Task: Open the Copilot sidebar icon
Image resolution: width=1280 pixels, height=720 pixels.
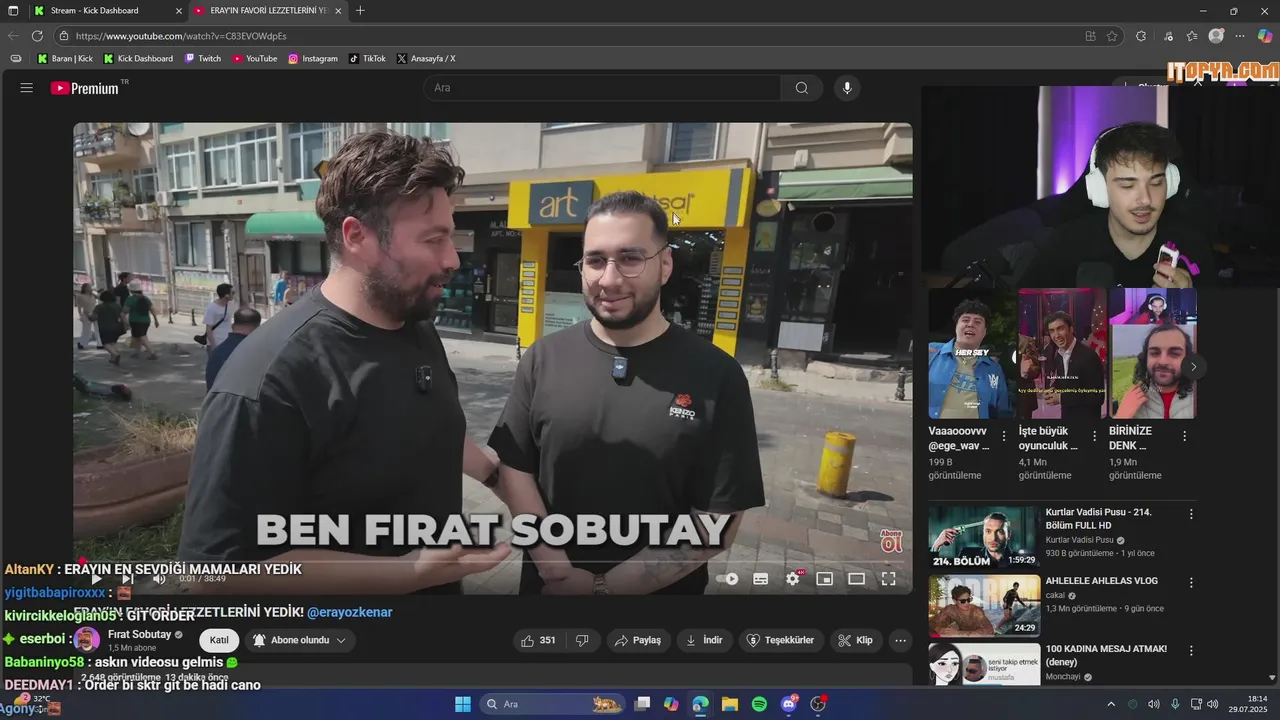Action: [1265, 36]
